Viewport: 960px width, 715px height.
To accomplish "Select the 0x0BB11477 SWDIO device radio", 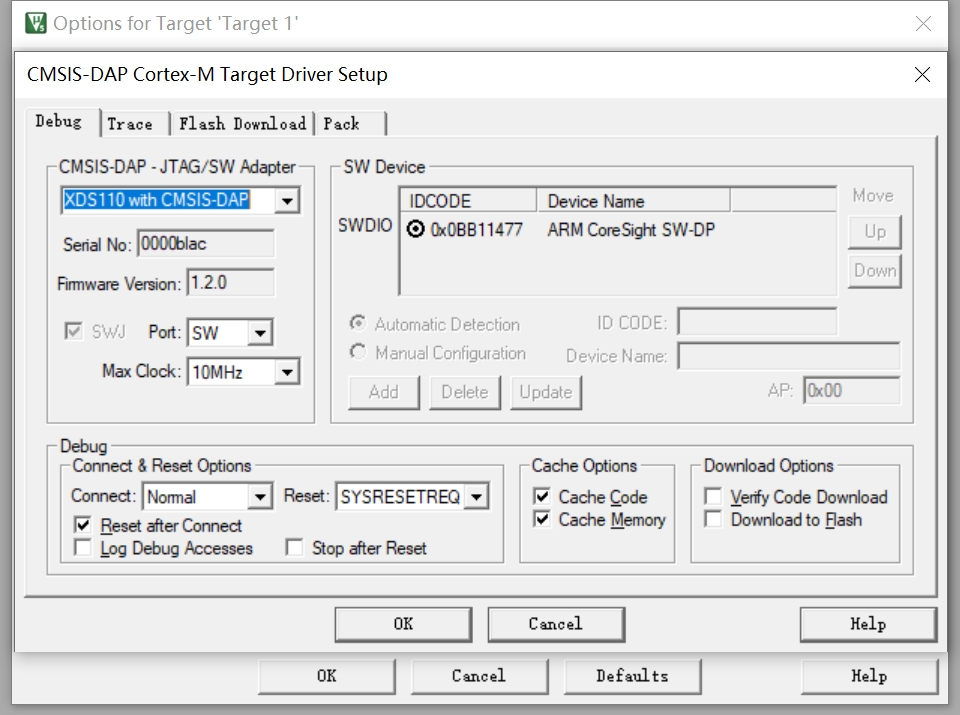I will [417, 230].
